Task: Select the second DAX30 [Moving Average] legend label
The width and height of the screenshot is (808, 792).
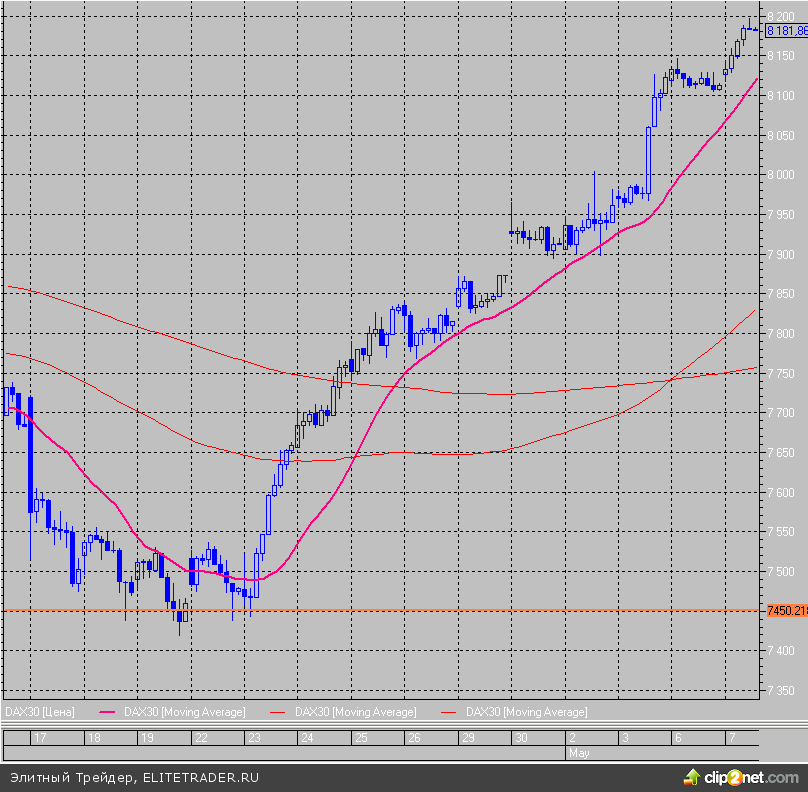Action: (x=355, y=712)
